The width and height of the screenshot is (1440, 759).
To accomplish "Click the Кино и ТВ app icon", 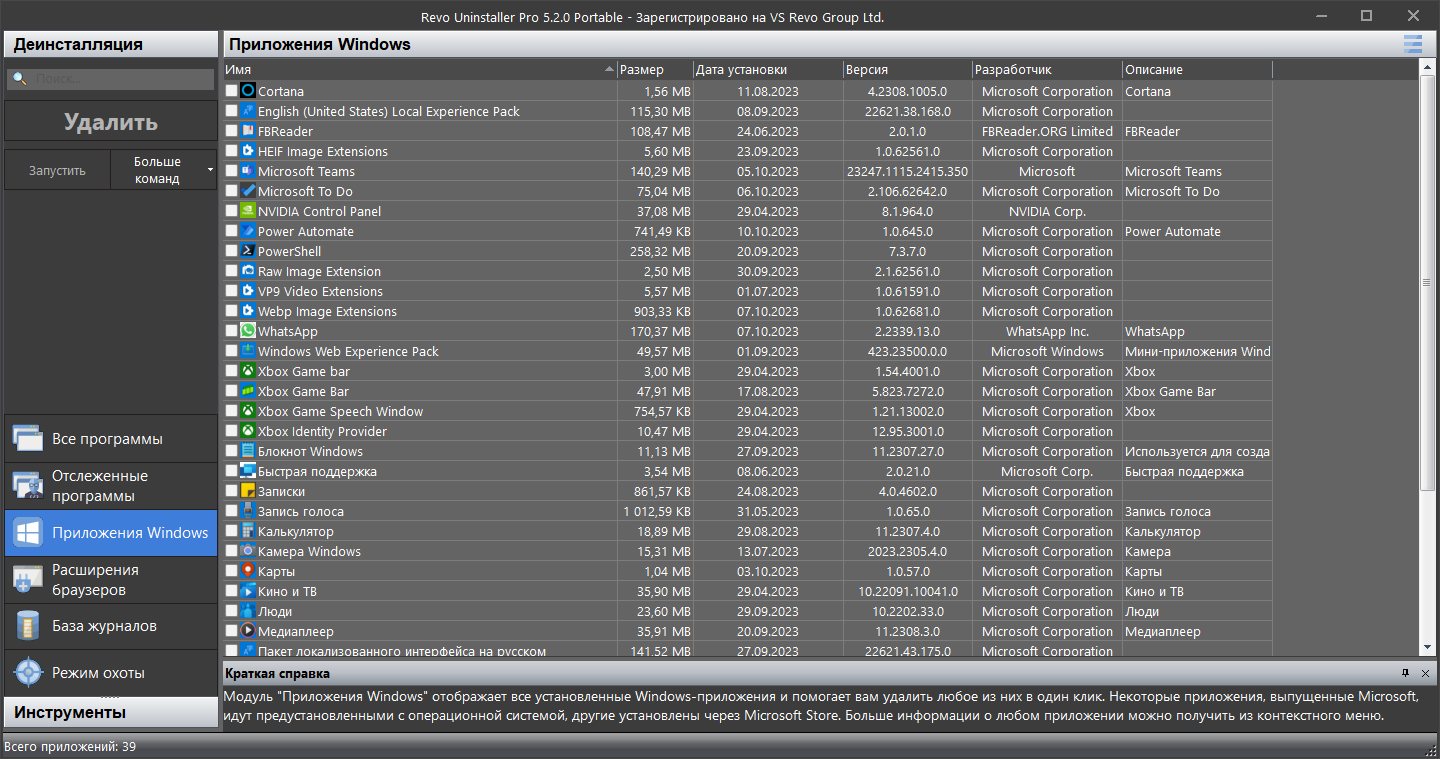I will 248,591.
